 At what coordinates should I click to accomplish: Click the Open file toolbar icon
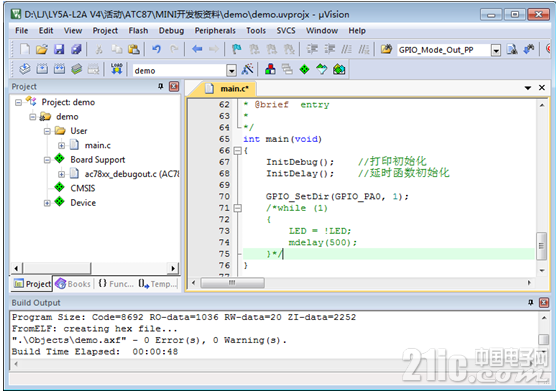[42, 49]
